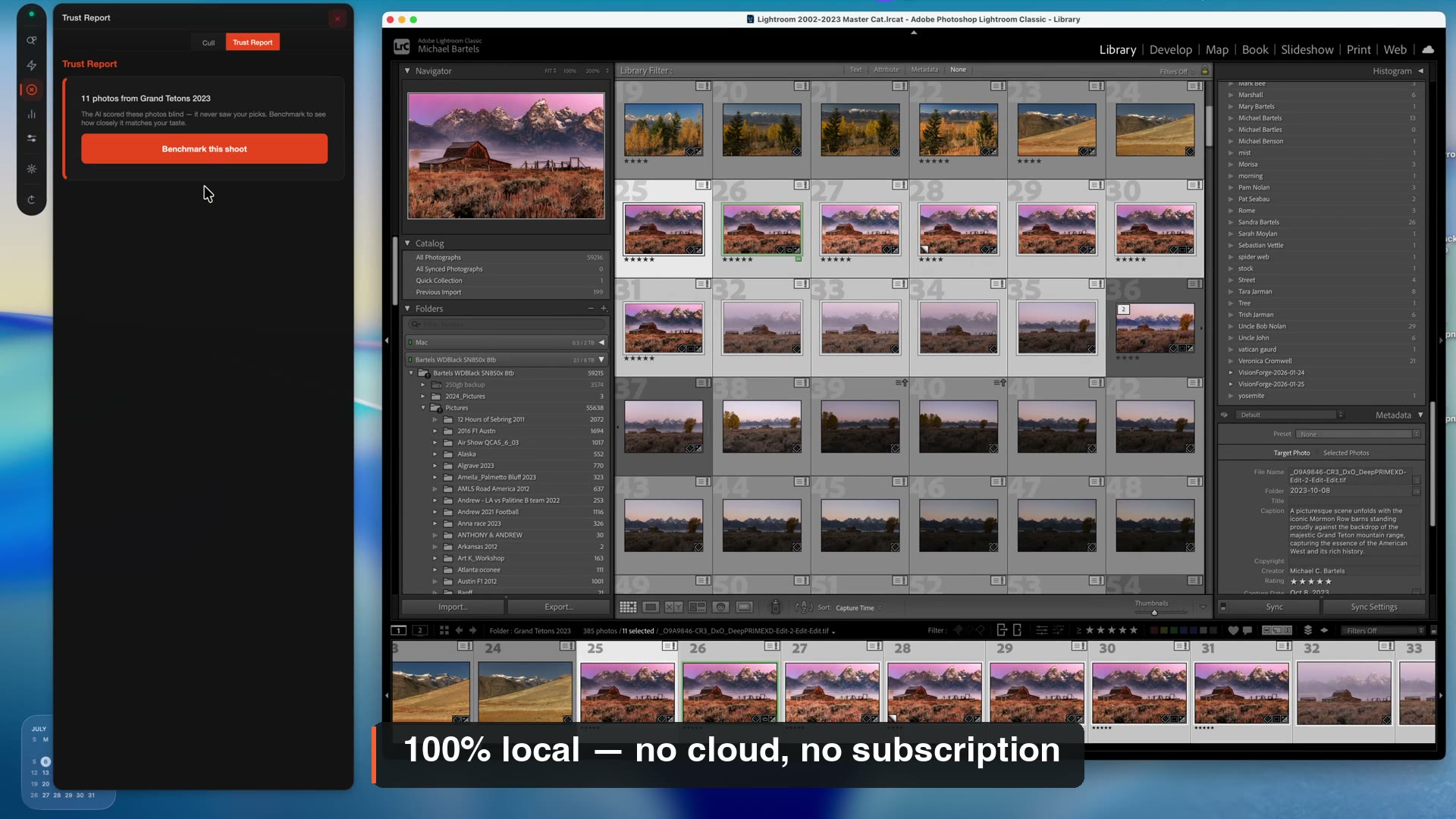Select the Attribute library filter
Screen dimensions: 1456x819
click(x=886, y=70)
